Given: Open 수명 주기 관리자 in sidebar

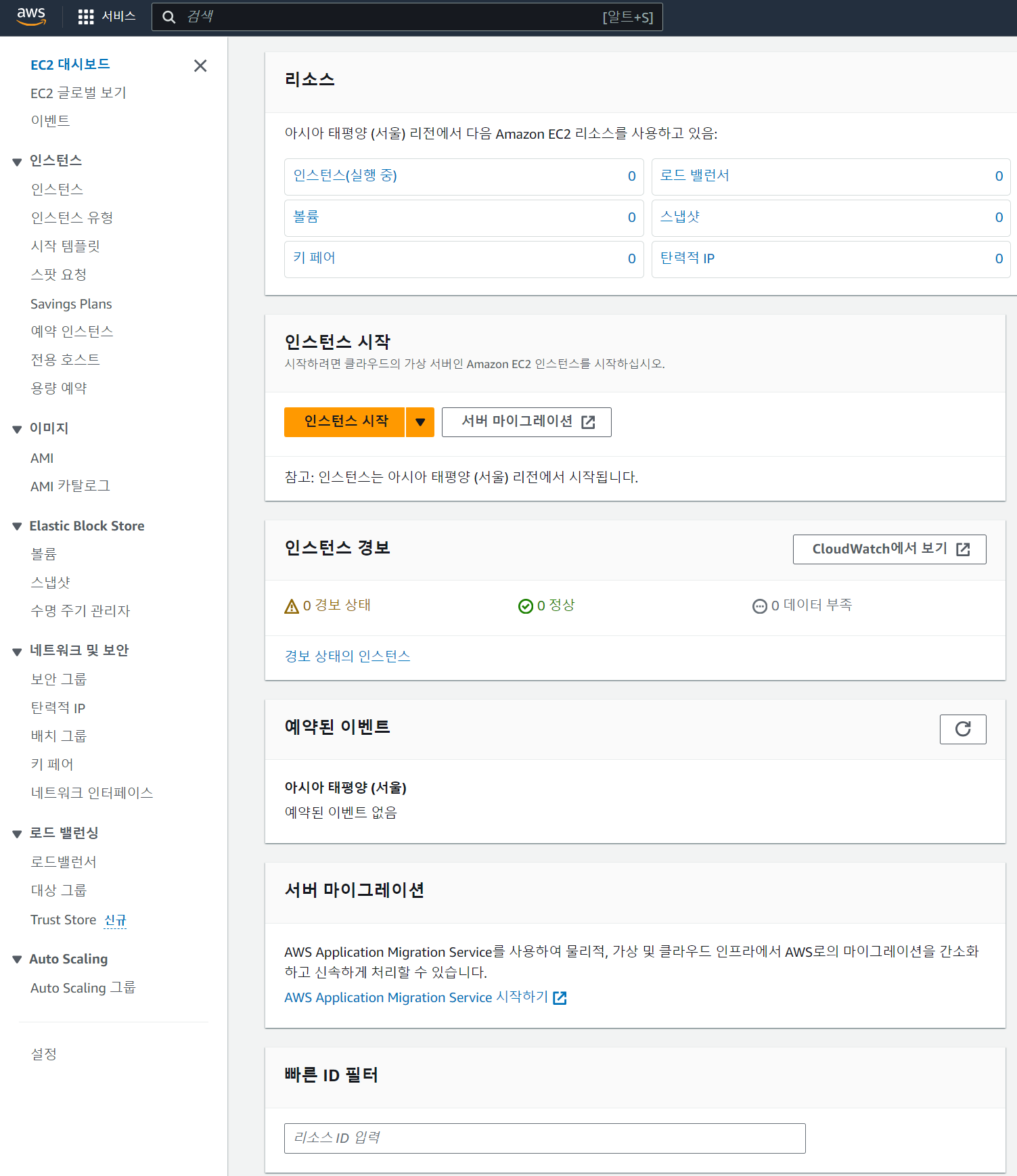Looking at the screenshot, I should click(81, 610).
